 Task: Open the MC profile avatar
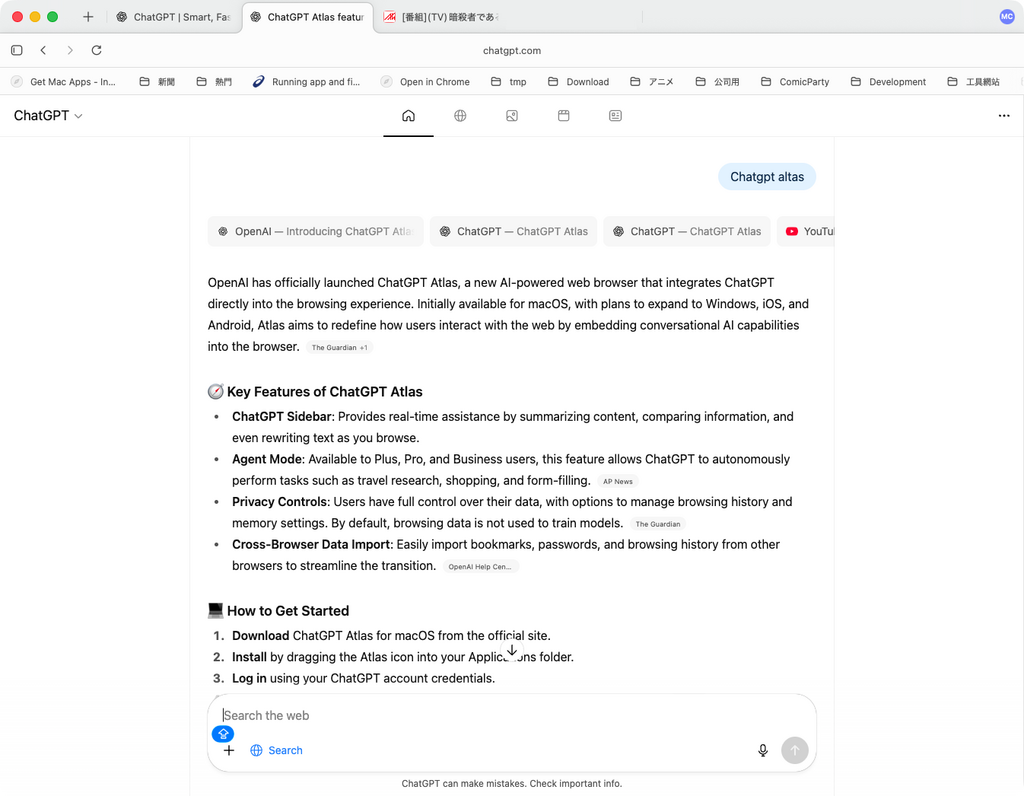click(x=1006, y=17)
